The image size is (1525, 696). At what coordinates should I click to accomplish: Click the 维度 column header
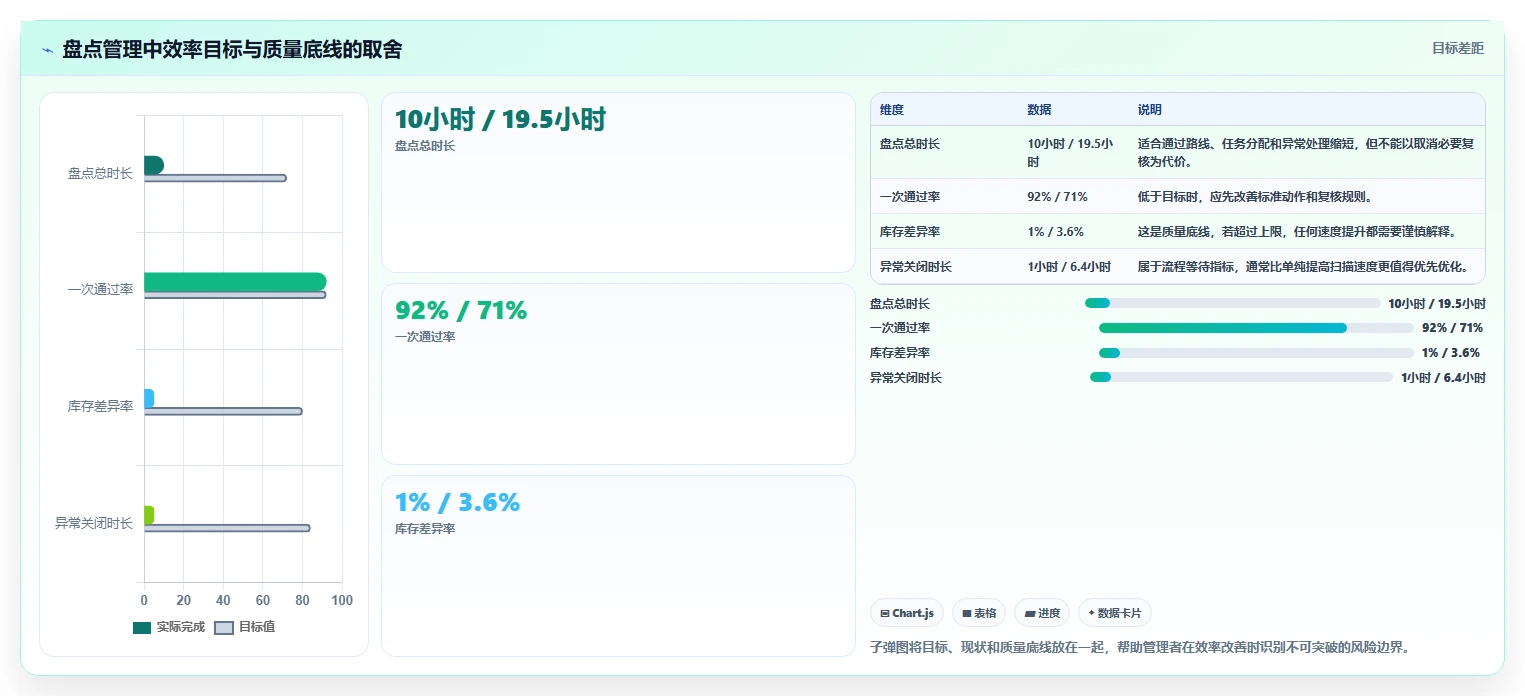pyautogui.click(x=891, y=110)
